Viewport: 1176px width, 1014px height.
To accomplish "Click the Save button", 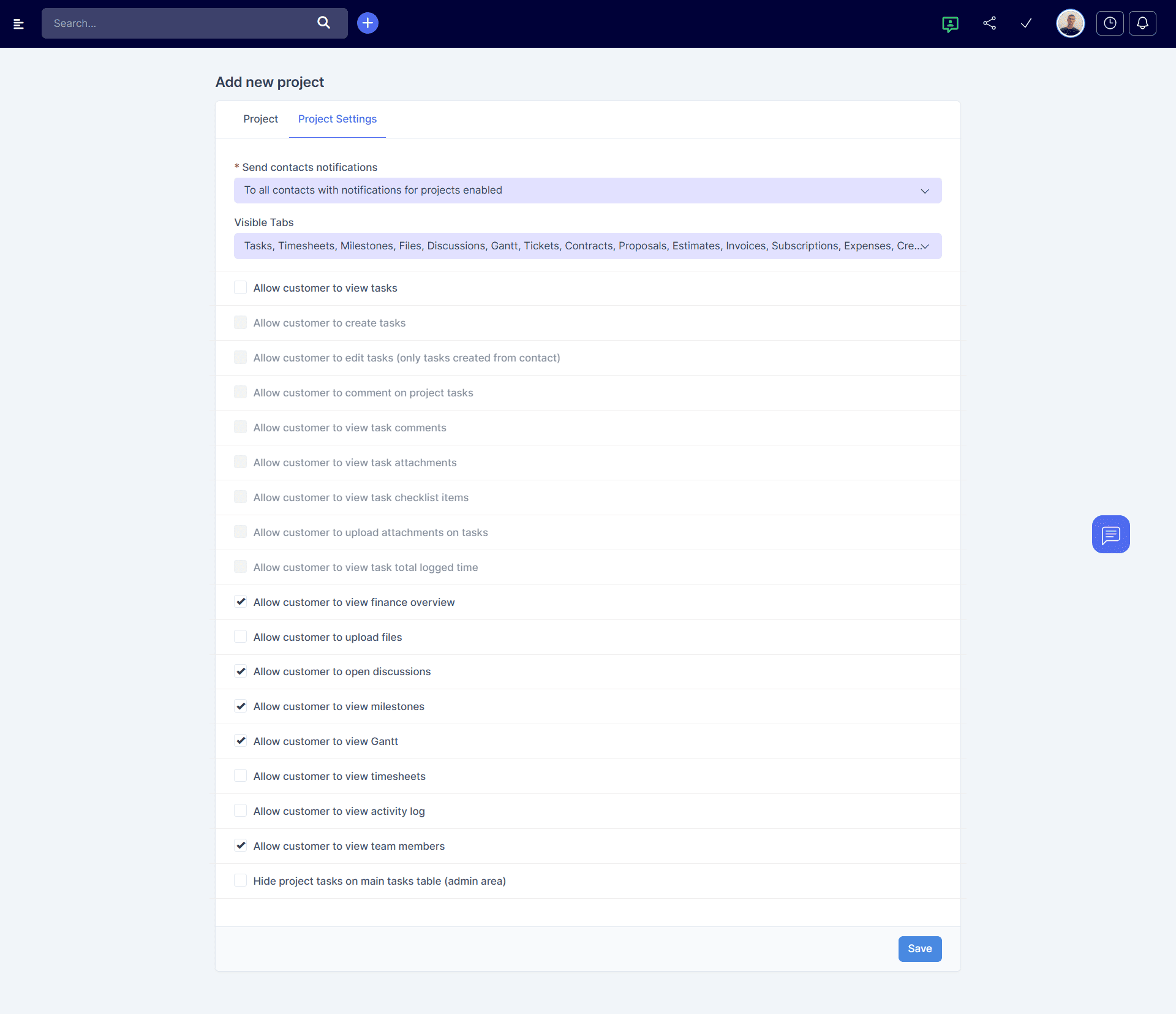I will click(x=919, y=949).
